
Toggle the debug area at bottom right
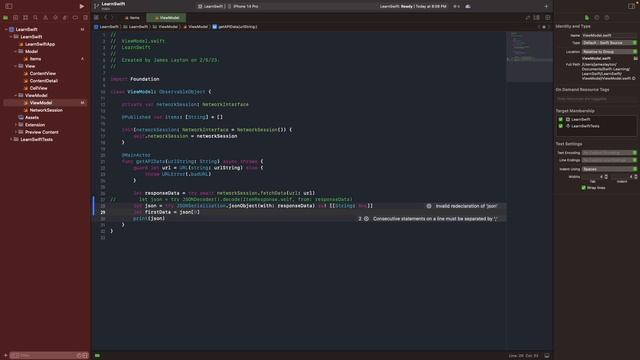point(547,356)
